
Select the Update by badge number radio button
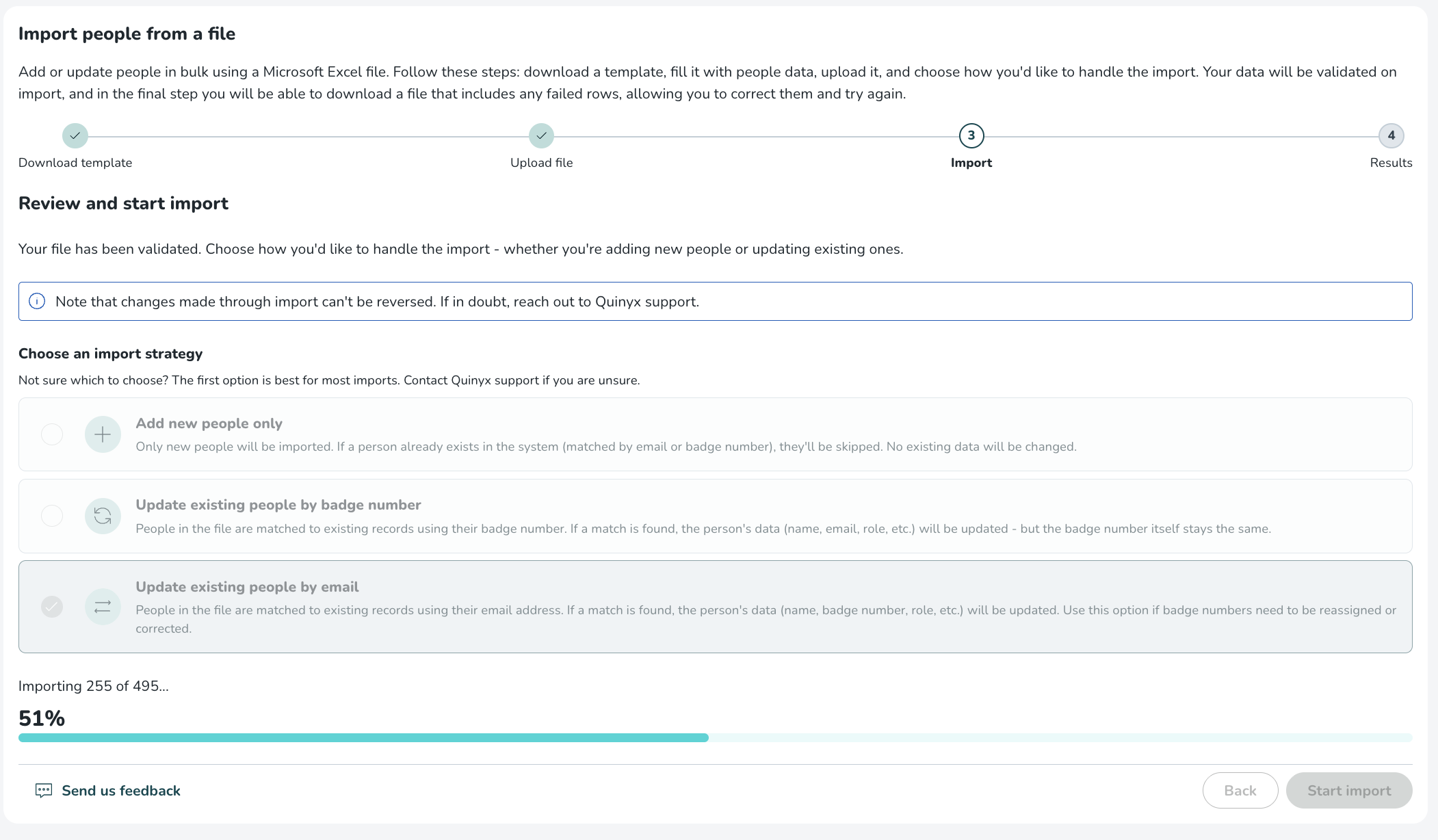click(x=52, y=516)
